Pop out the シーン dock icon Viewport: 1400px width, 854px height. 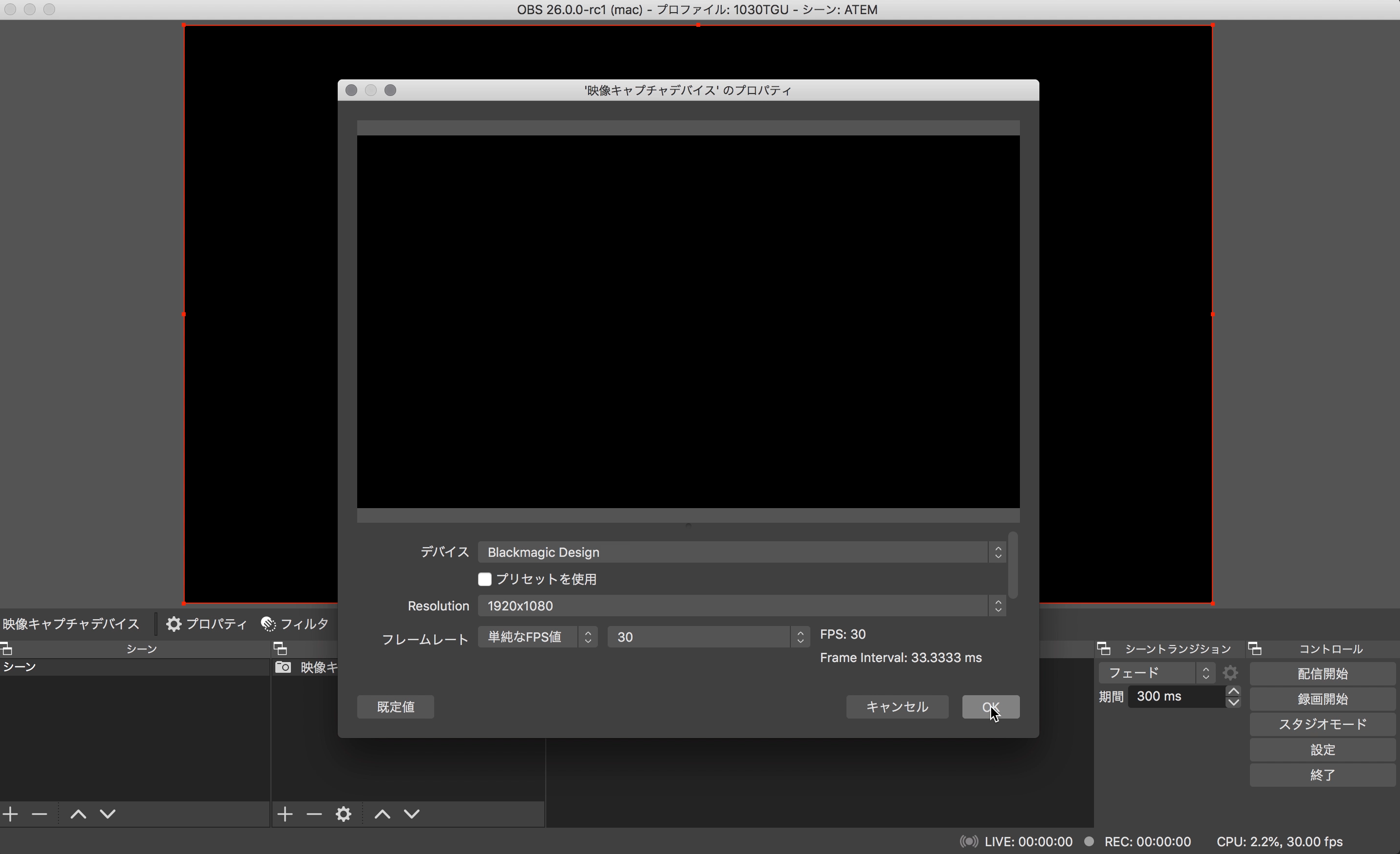[x=6, y=648]
